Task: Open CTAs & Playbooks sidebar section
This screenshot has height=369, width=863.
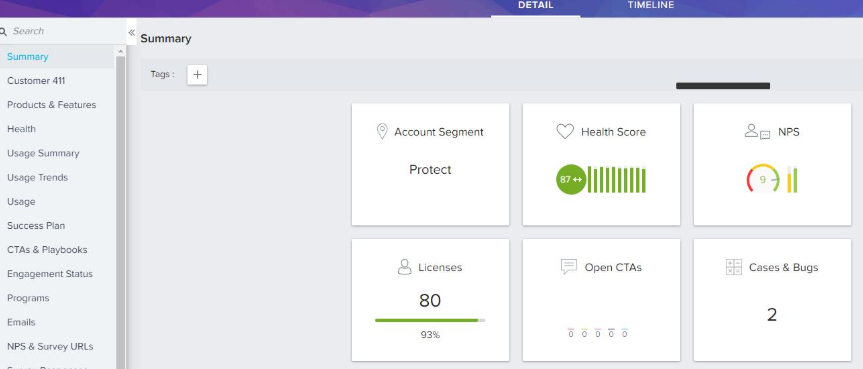Action: (47, 249)
